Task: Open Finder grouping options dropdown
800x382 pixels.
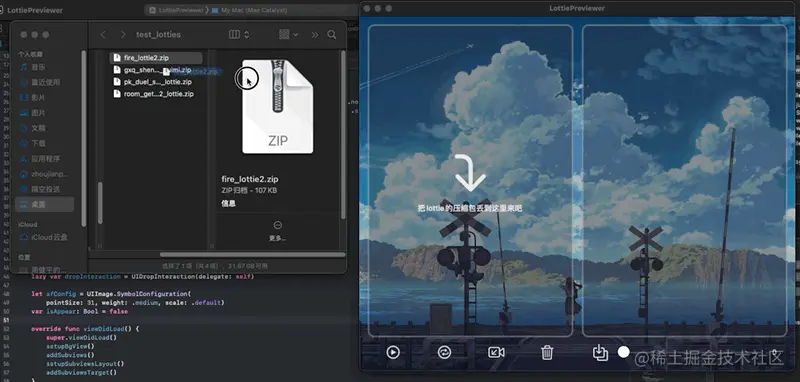Action: (x=289, y=35)
